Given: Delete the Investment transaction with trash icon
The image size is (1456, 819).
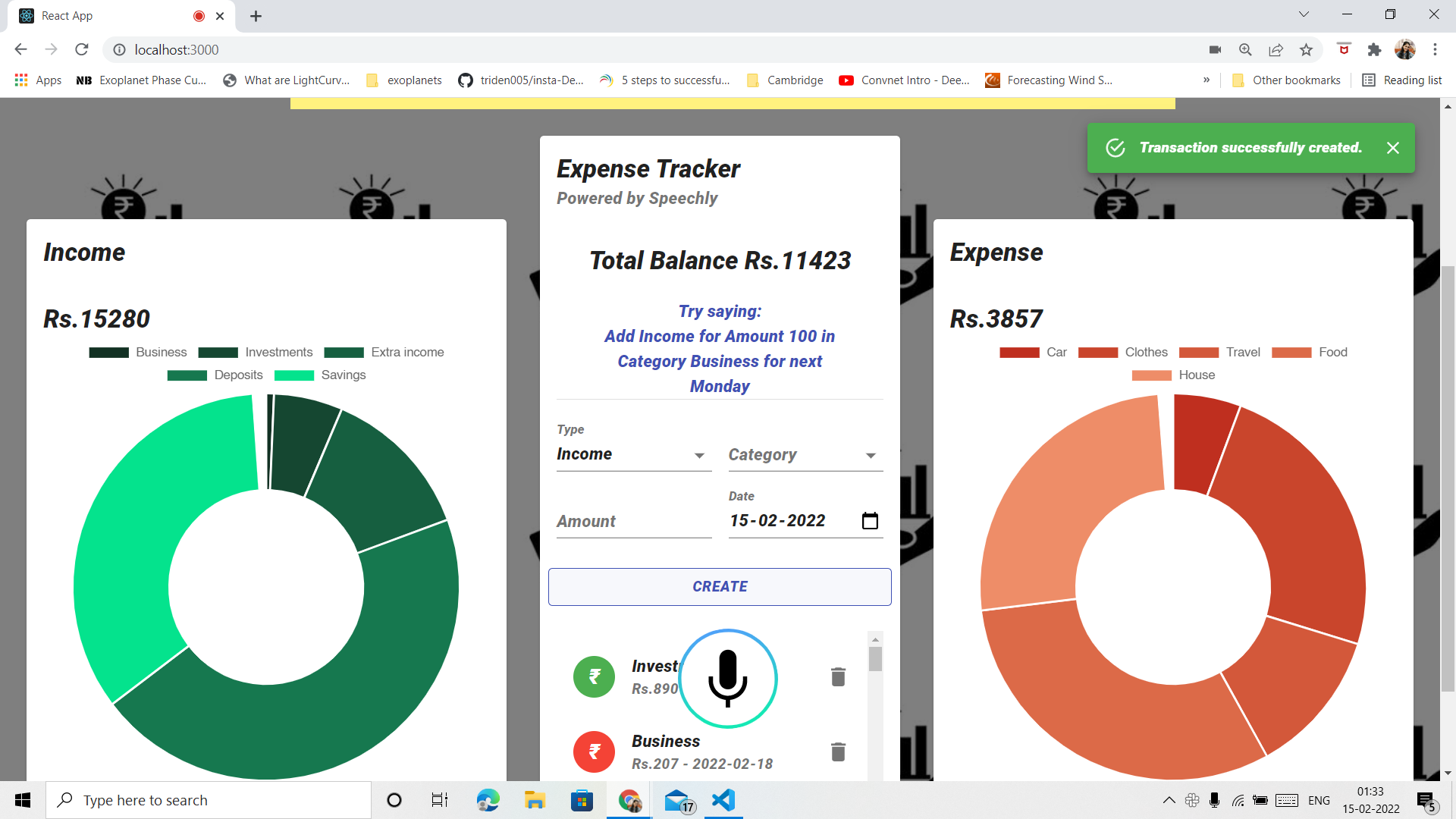Looking at the screenshot, I should point(838,676).
